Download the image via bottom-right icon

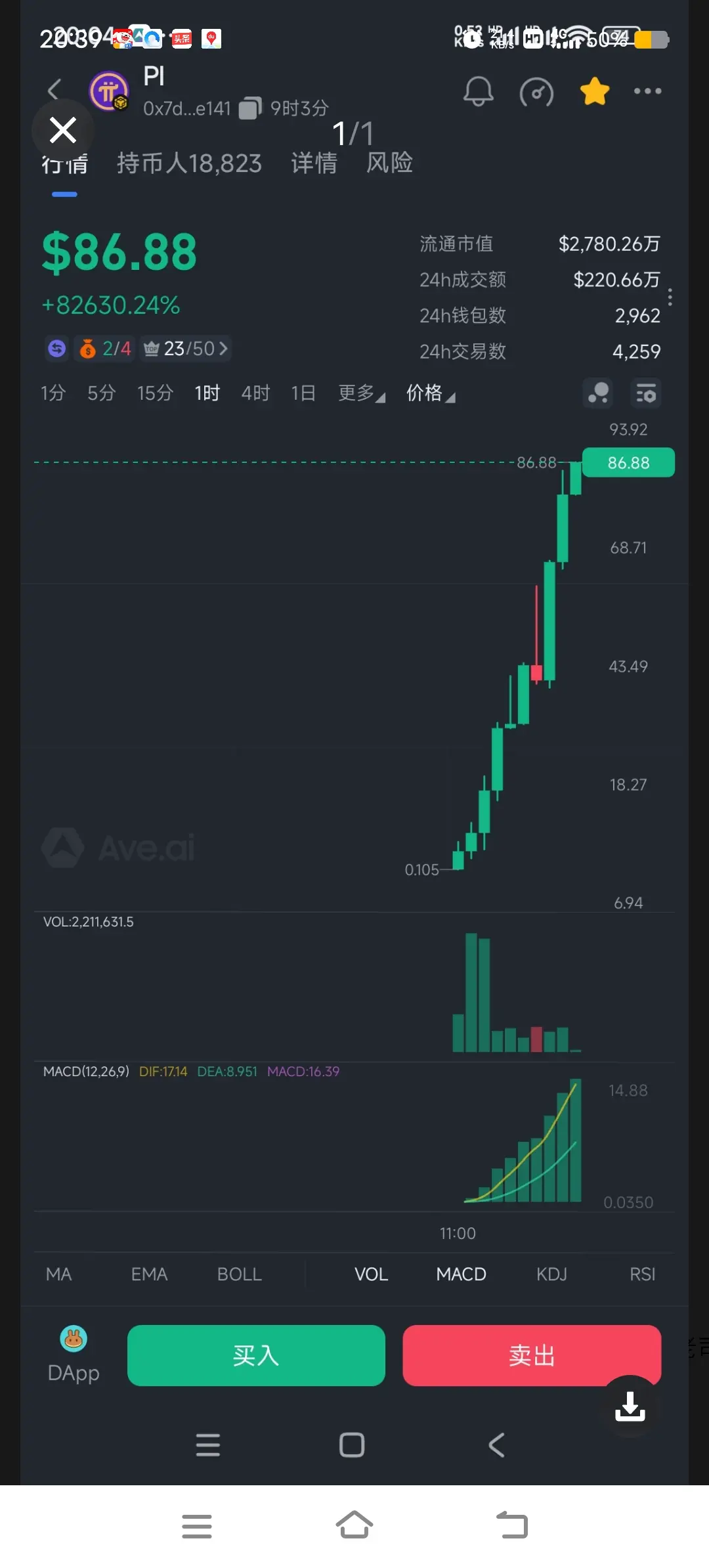(630, 1406)
